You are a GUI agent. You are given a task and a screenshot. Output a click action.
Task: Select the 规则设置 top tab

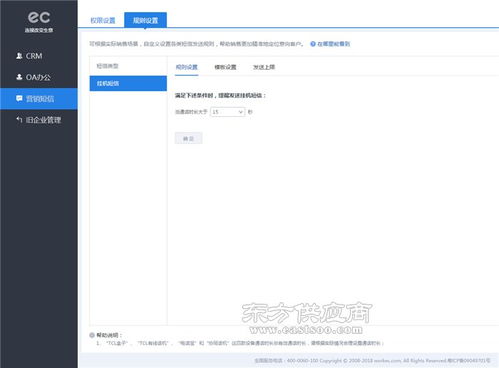(x=145, y=20)
